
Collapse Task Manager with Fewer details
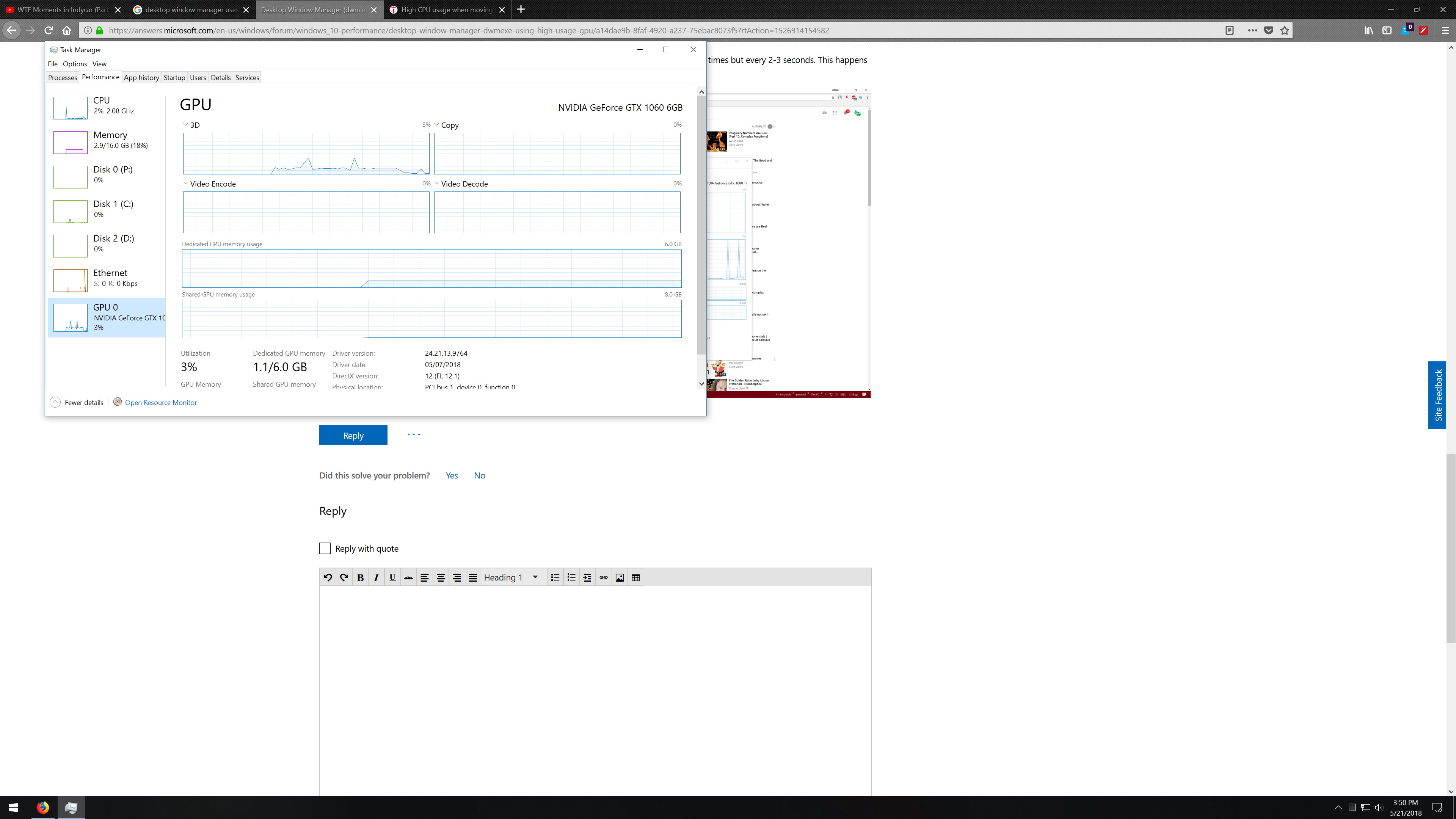[77, 402]
